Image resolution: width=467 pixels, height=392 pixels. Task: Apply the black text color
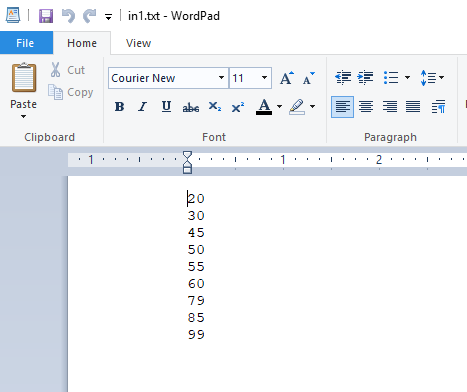[x=264, y=107]
